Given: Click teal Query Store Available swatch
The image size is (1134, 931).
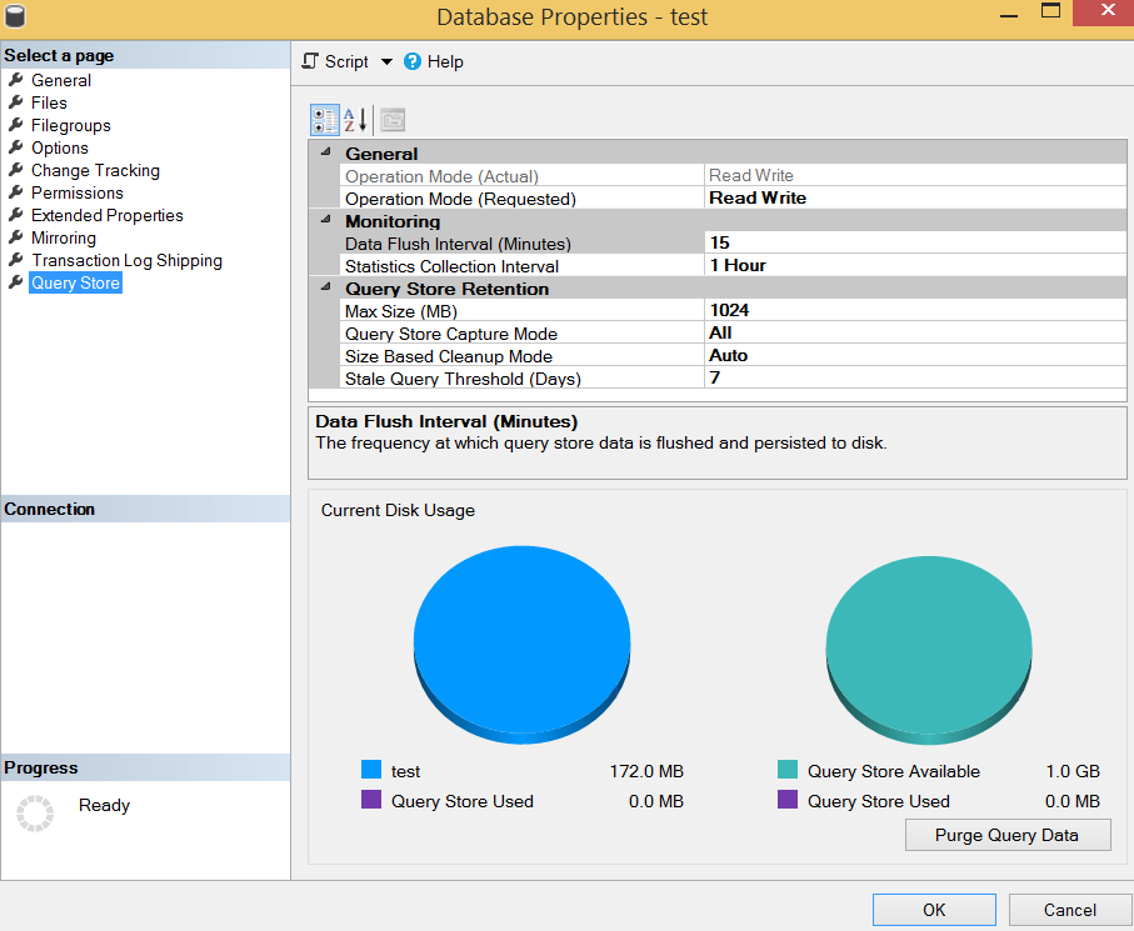Looking at the screenshot, I should click(x=787, y=769).
